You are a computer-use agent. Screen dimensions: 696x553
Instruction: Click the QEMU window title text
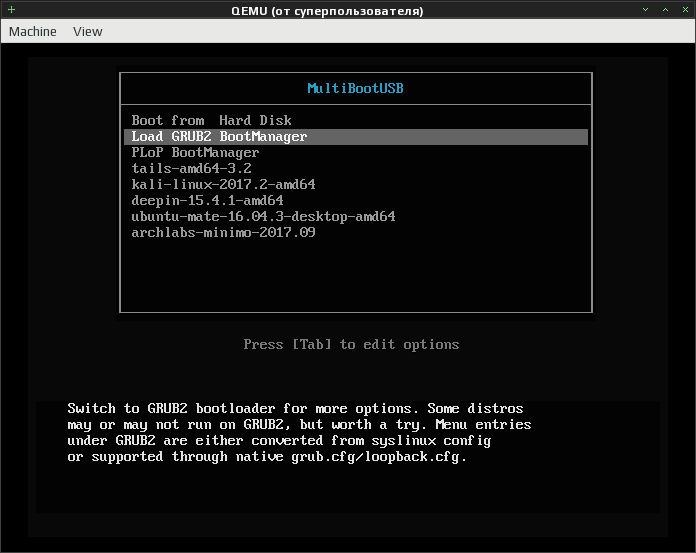(x=327, y=11)
